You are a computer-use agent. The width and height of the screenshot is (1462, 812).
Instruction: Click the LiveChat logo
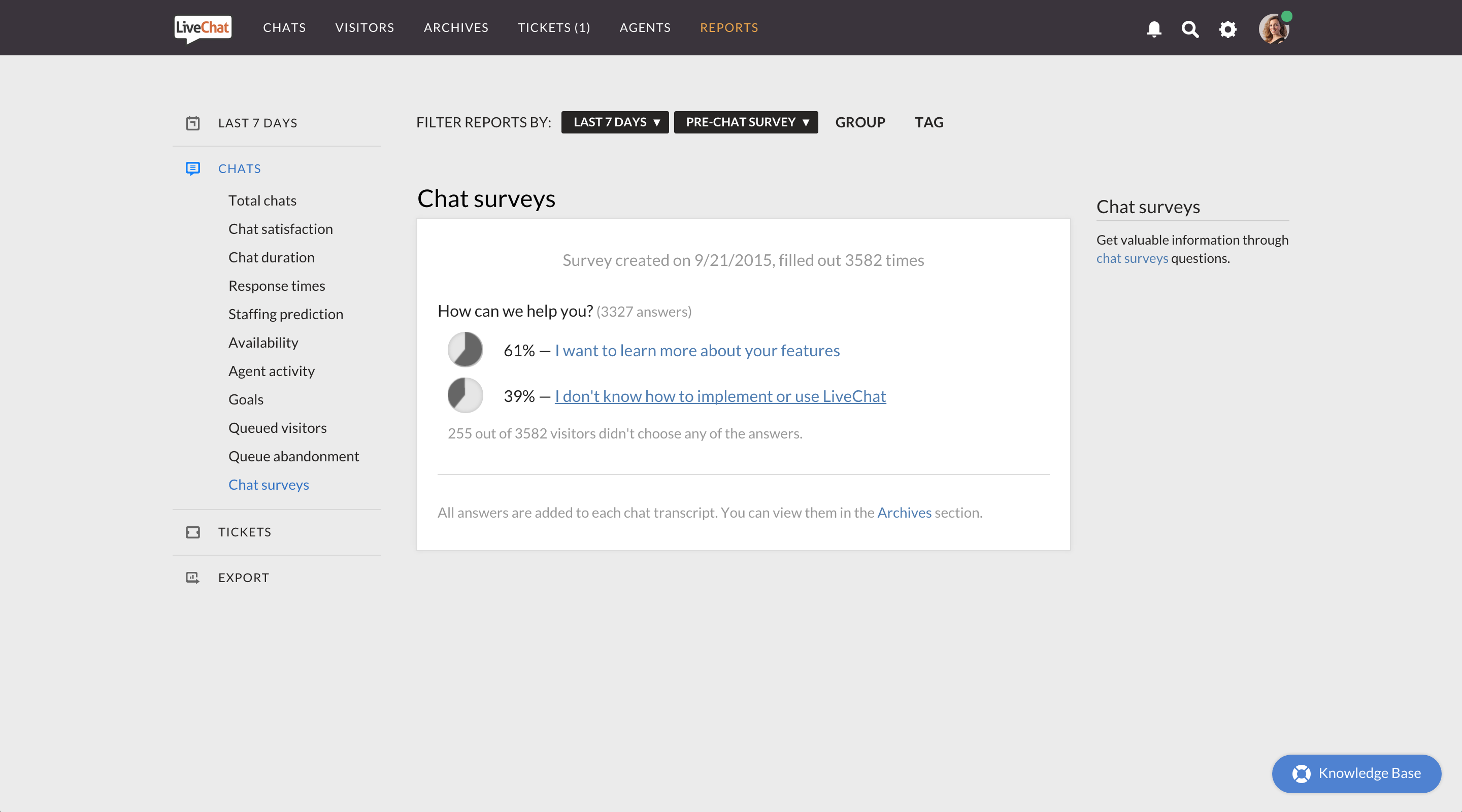pos(202,28)
